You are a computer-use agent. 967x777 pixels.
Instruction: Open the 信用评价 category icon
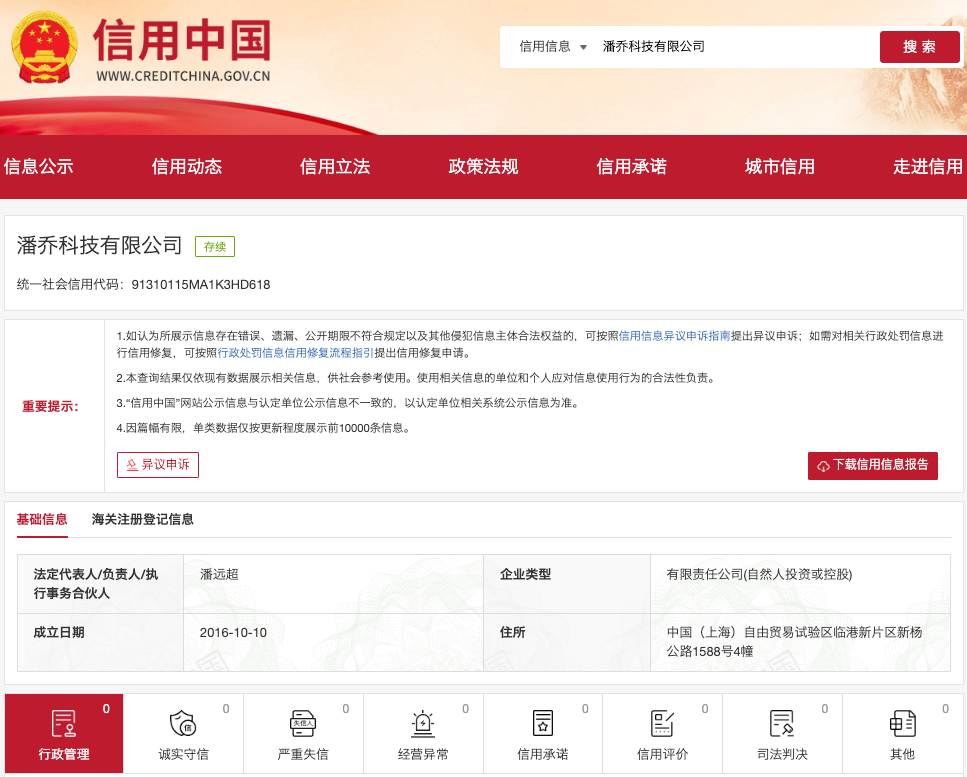pos(662,723)
